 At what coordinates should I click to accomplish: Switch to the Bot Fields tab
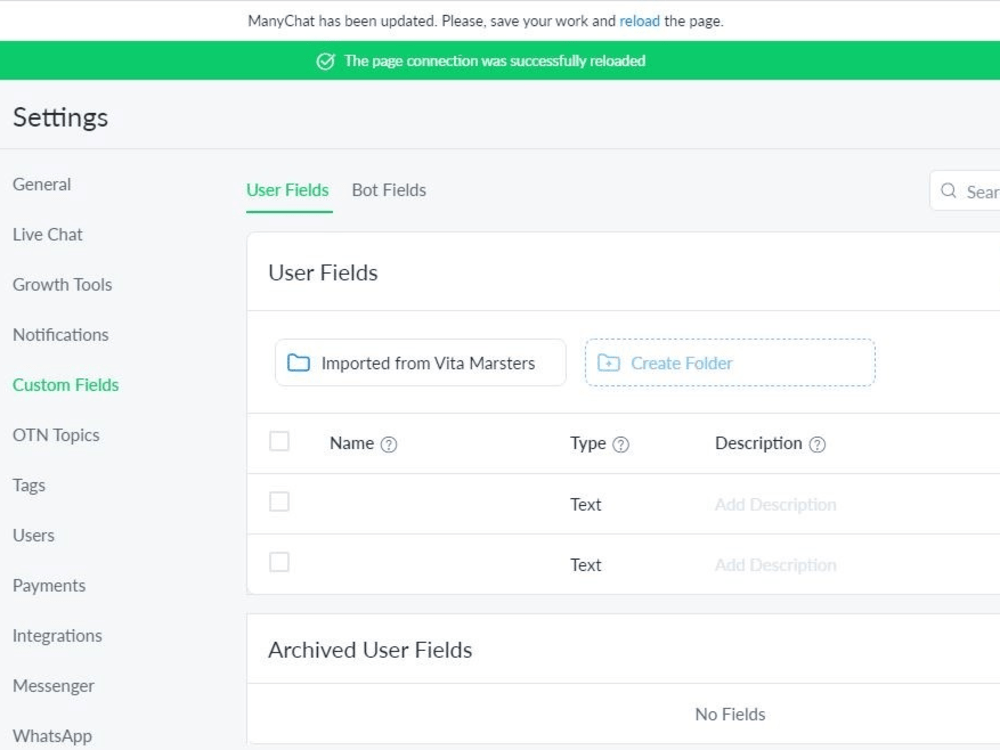pyautogui.click(x=388, y=190)
